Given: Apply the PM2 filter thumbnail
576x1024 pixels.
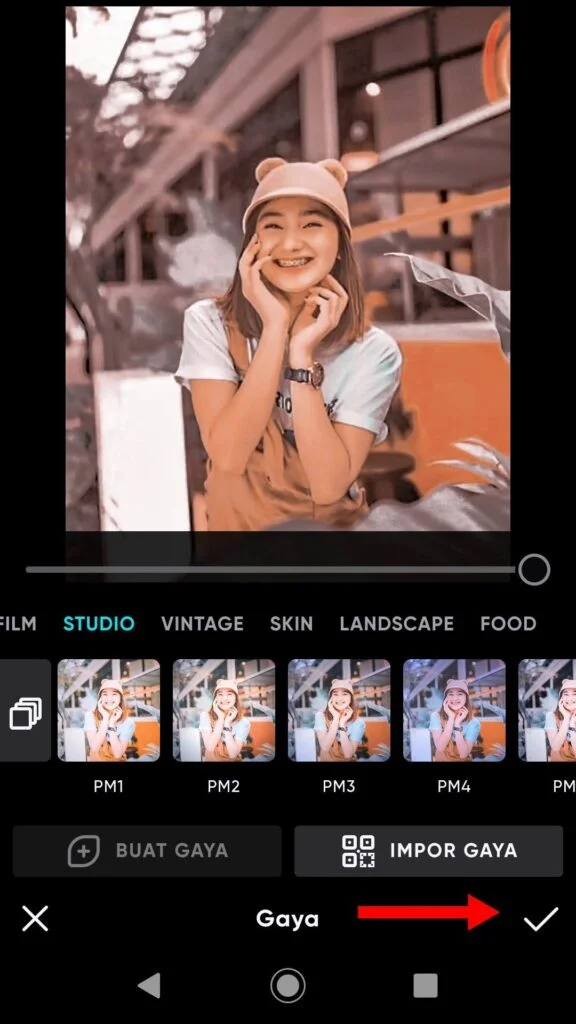Looking at the screenshot, I should 224,711.
